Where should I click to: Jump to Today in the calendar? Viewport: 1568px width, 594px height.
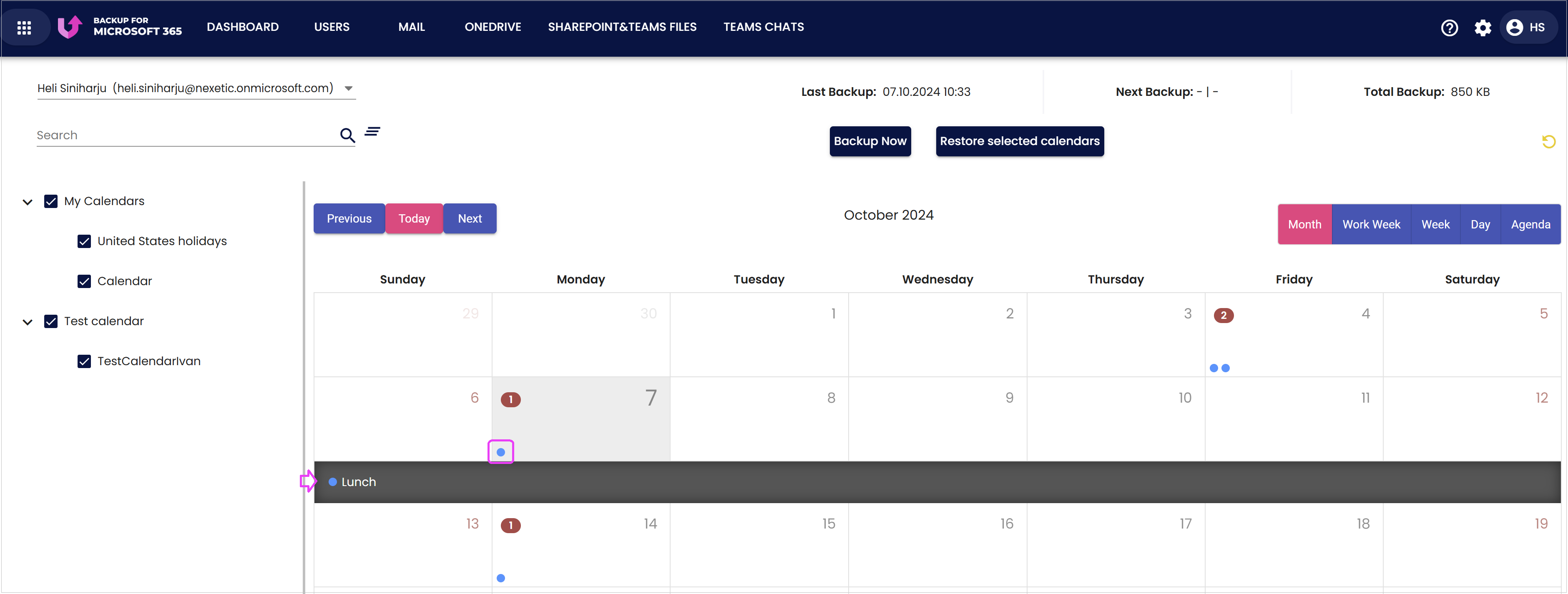coord(414,218)
